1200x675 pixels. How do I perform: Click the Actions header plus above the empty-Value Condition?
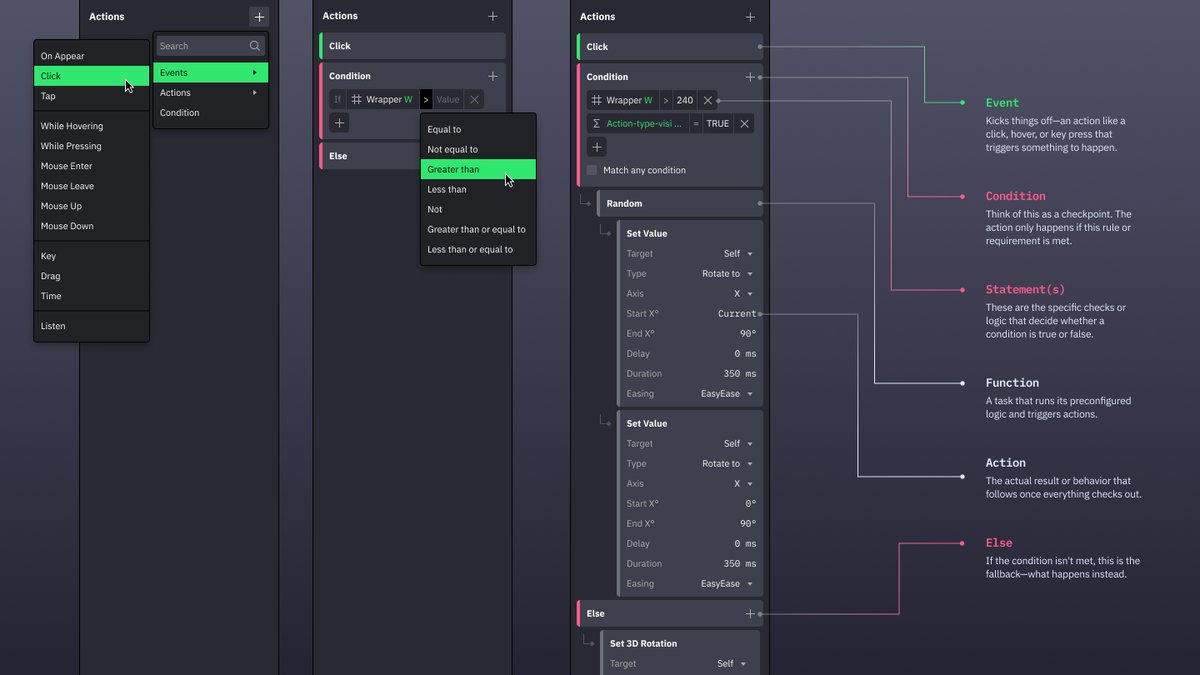coord(493,16)
